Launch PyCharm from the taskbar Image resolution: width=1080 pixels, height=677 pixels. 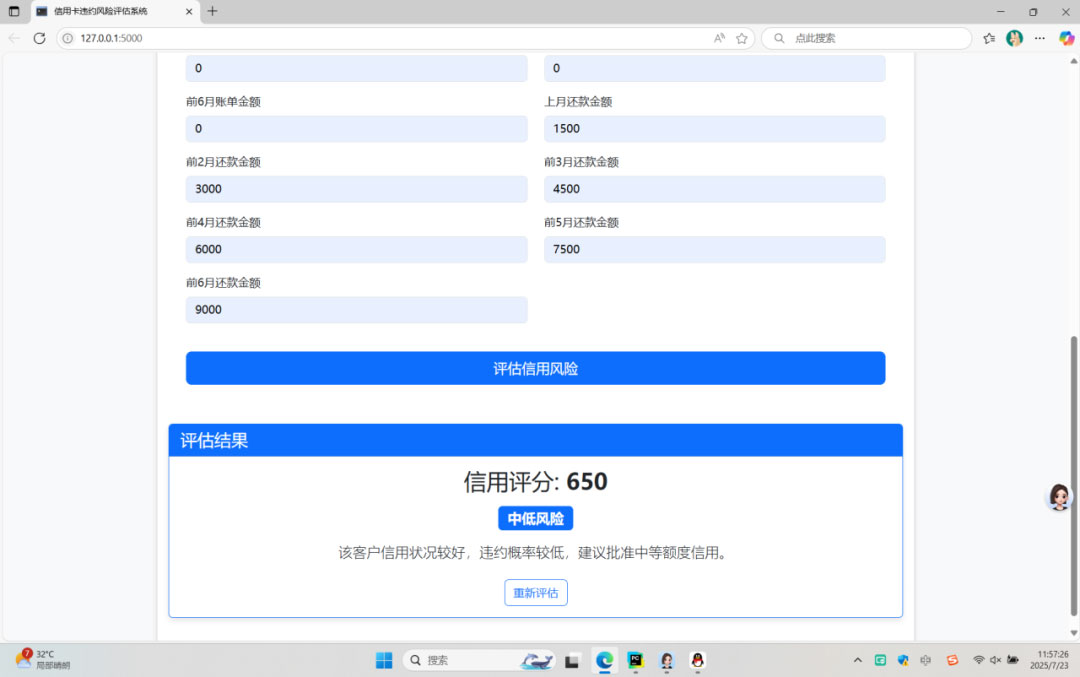[634, 660]
